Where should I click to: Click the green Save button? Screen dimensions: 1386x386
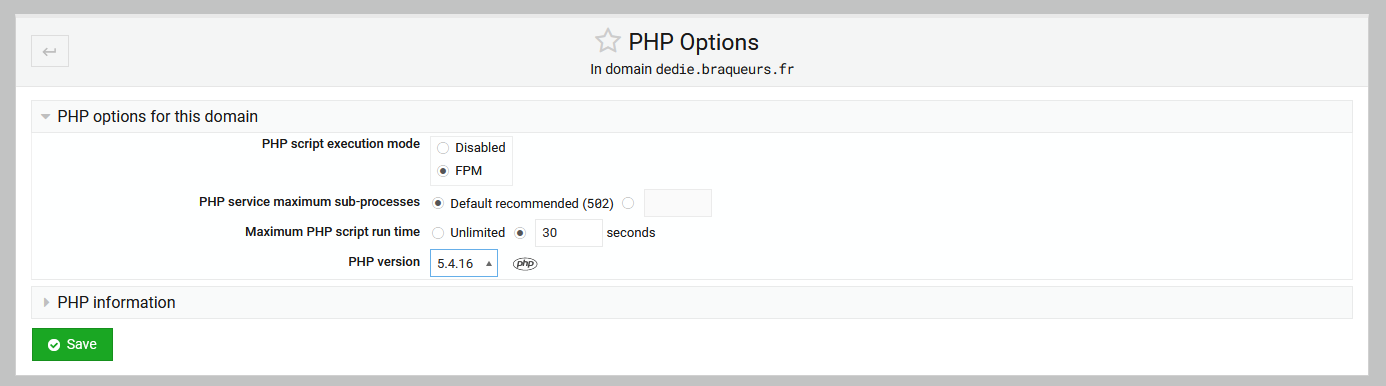coord(72,344)
